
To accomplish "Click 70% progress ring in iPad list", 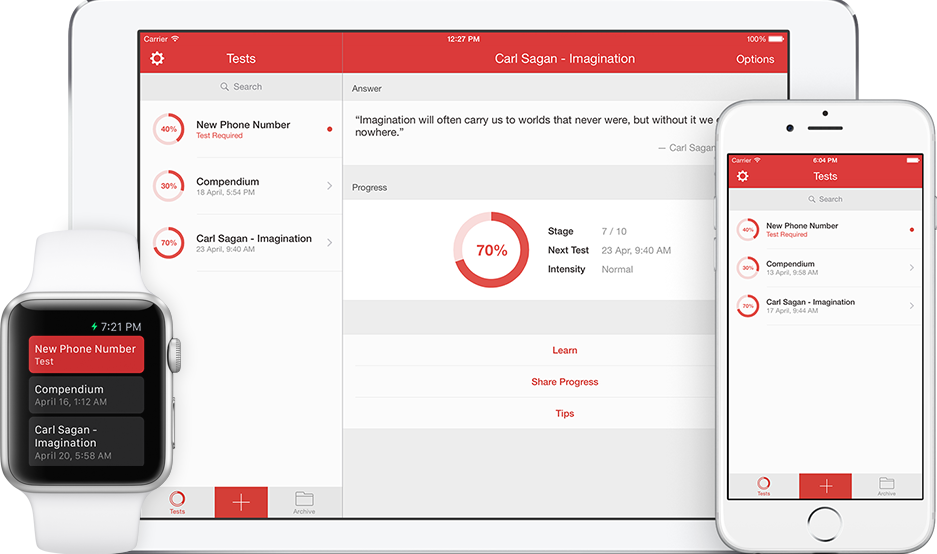I will click(169, 243).
